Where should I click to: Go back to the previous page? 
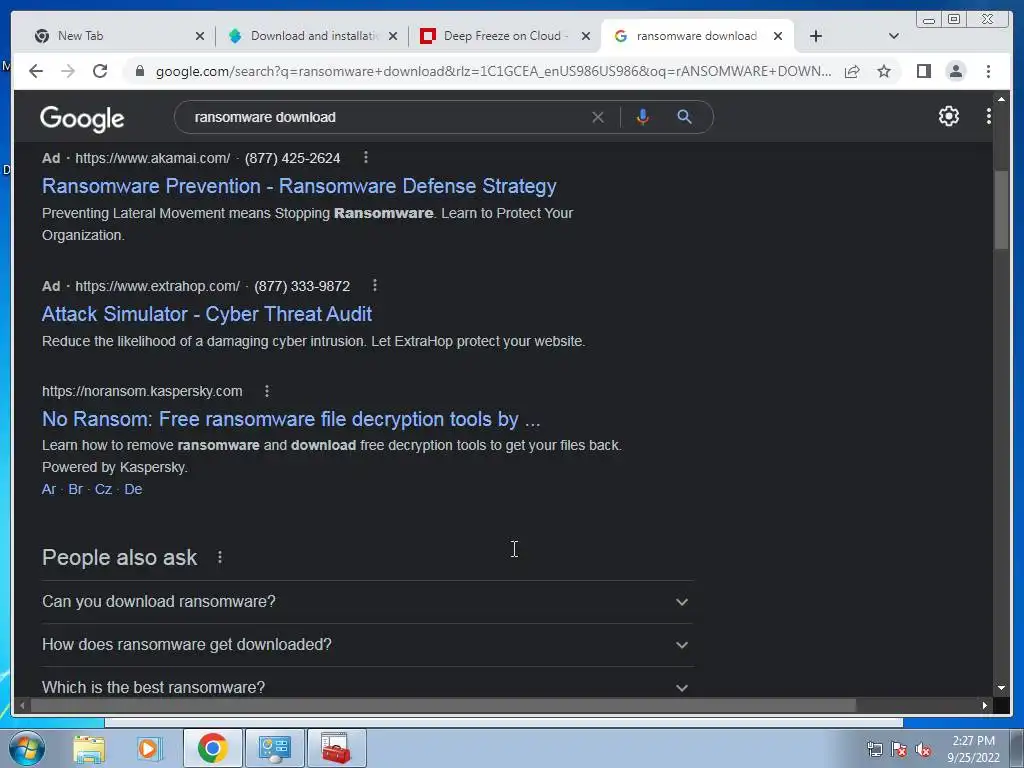coord(36,71)
